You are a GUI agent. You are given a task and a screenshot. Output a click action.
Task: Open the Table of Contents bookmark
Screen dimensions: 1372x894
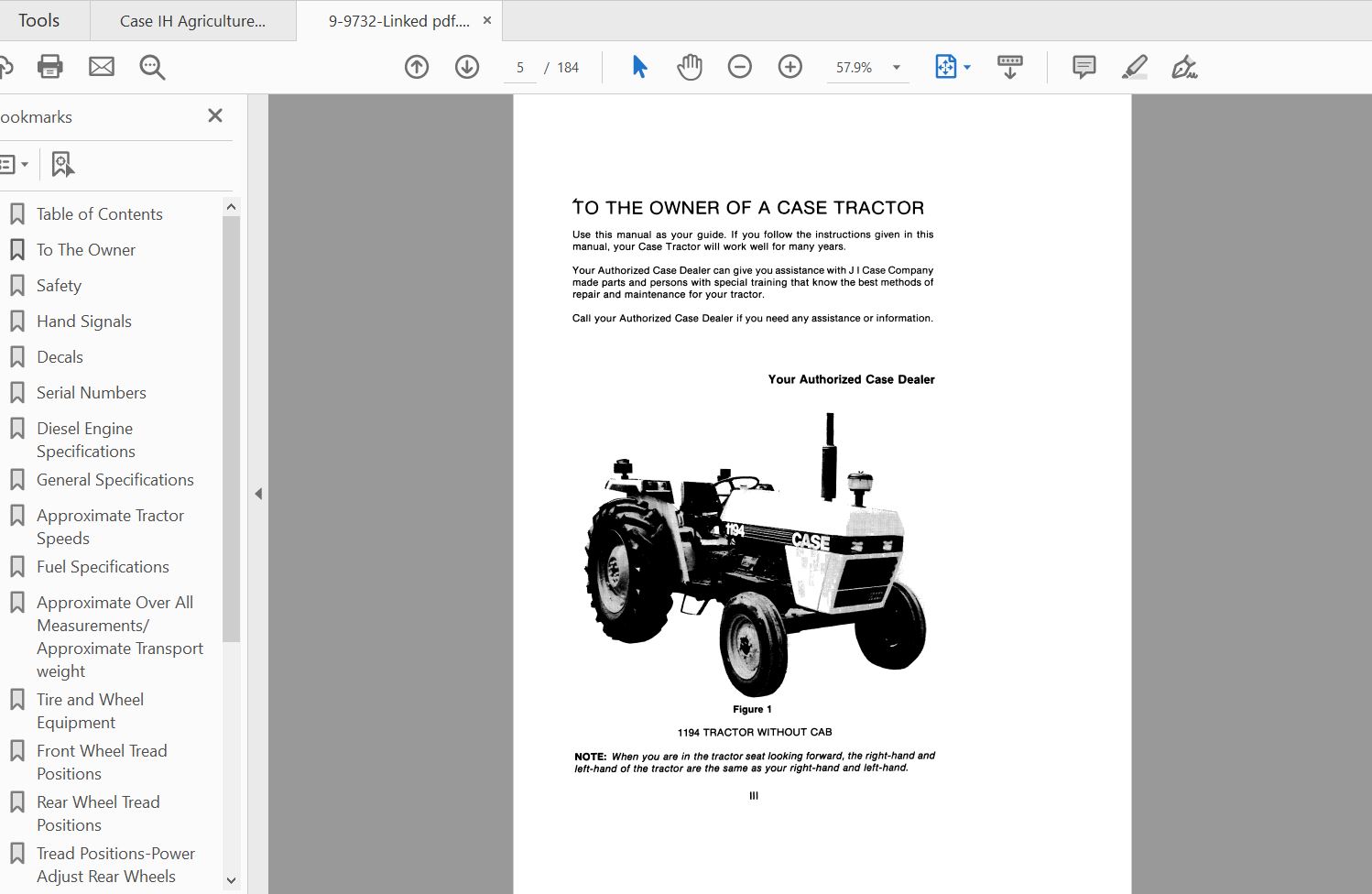coord(99,213)
